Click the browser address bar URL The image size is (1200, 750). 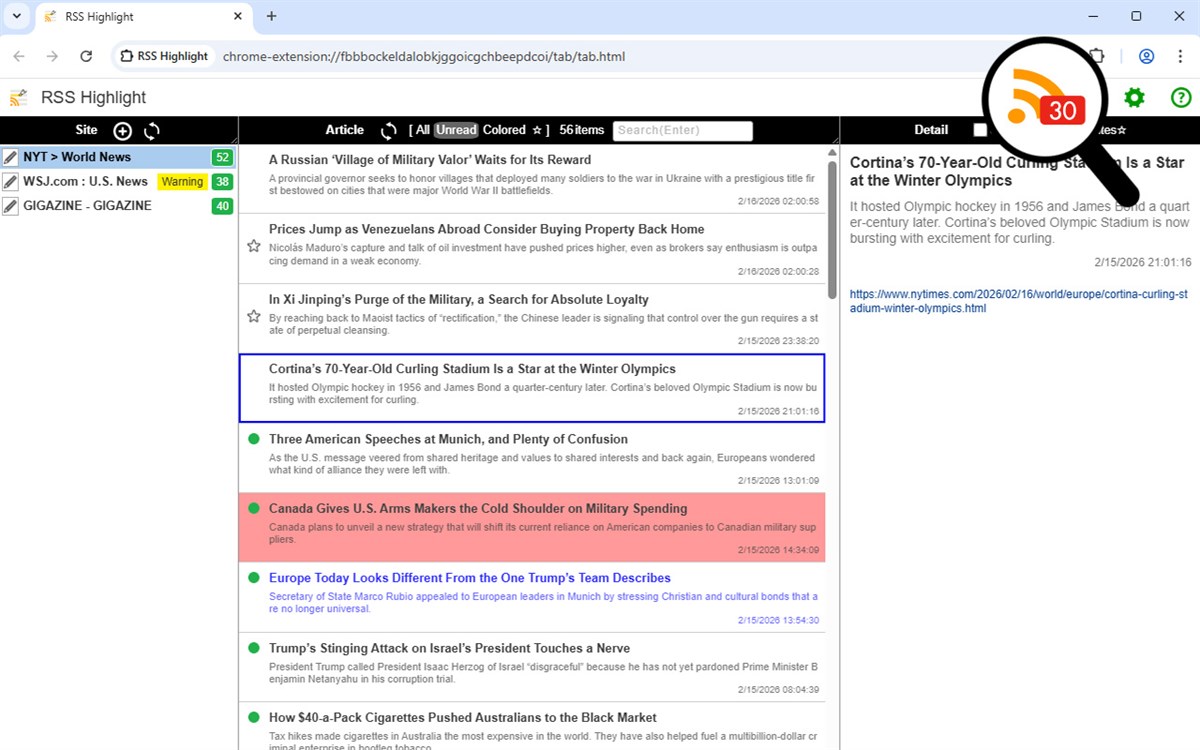coord(424,56)
